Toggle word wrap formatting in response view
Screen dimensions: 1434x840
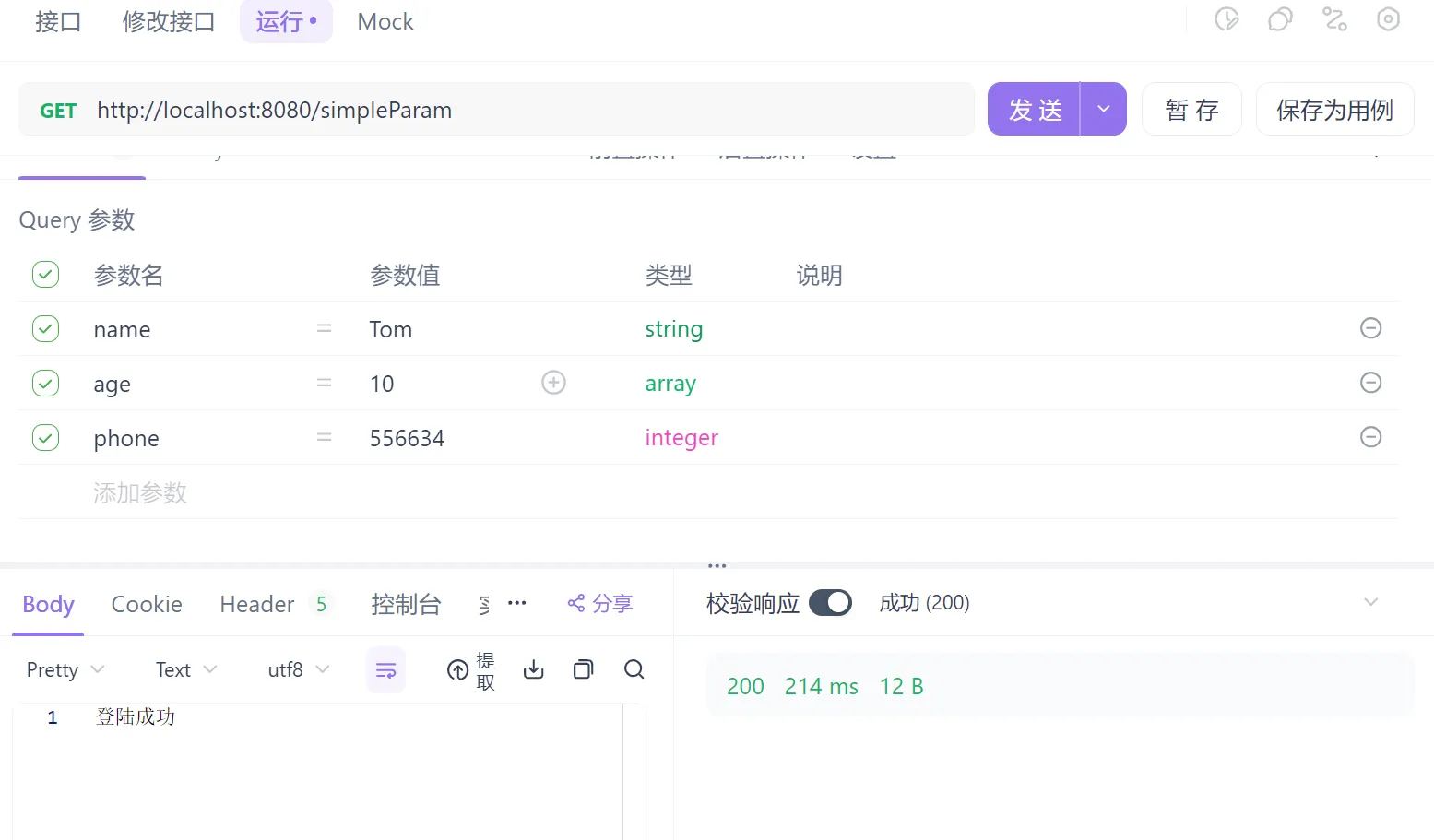(x=385, y=669)
